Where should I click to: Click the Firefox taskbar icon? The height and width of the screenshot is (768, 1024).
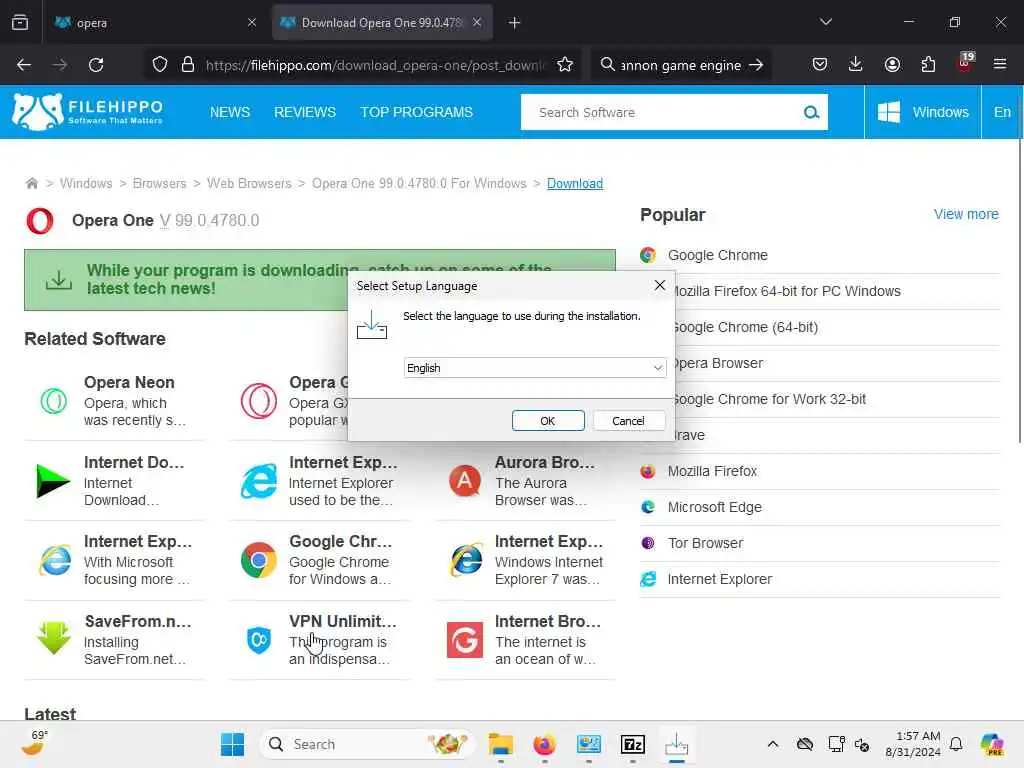[x=545, y=744]
